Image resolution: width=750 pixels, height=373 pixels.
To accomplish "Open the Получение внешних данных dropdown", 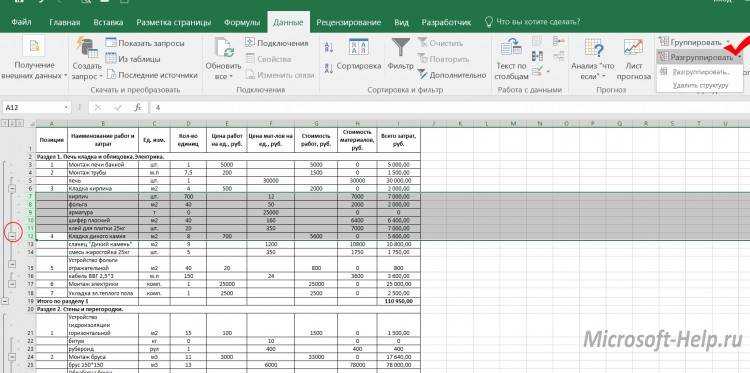I will point(34,57).
